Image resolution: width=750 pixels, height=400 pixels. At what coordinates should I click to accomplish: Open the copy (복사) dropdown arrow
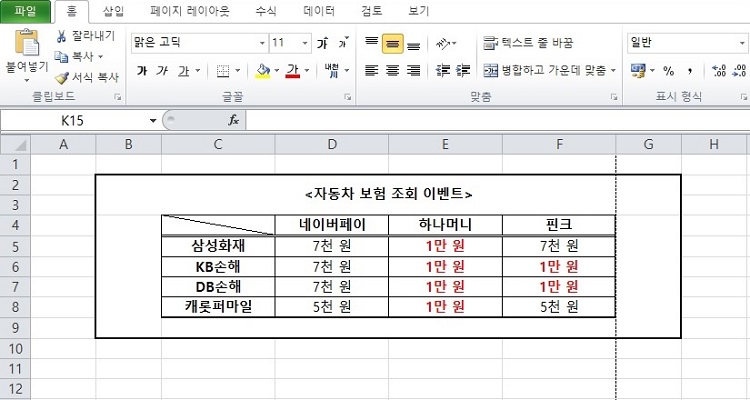tap(100, 57)
